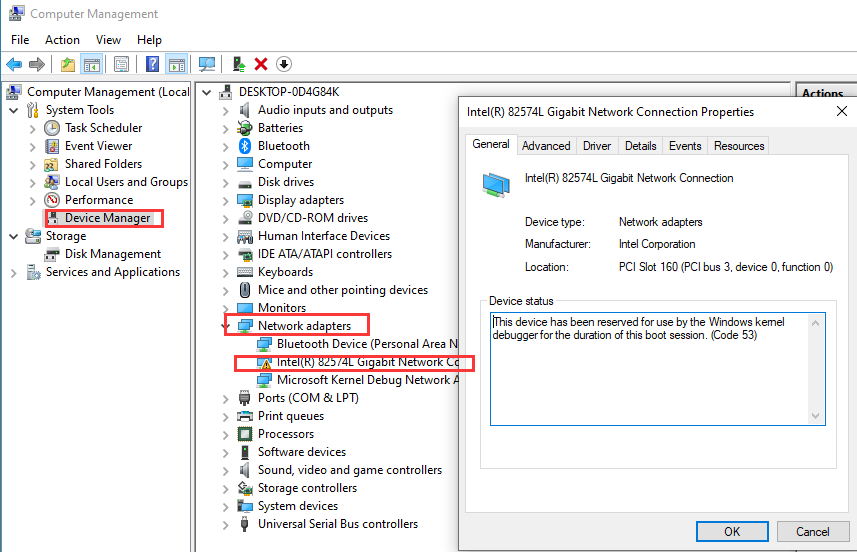Open the Action menu
857x552 pixels.
pyautogui.click(x=62, y=40)
